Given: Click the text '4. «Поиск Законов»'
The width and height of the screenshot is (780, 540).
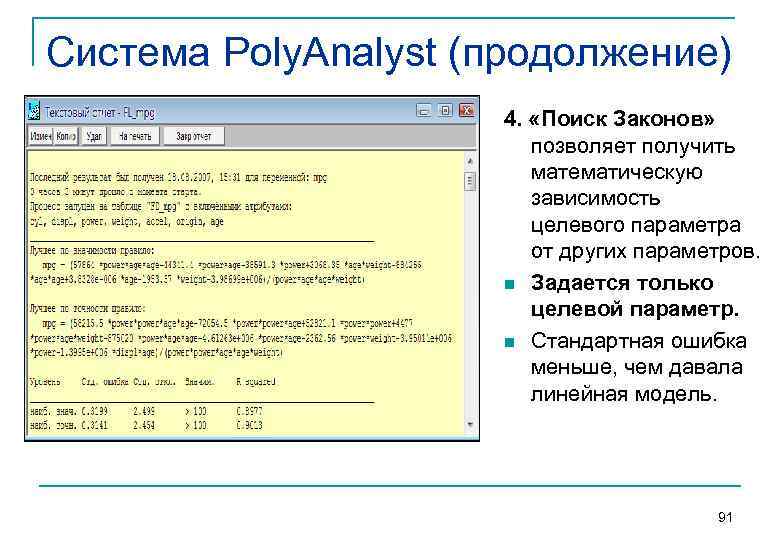Looking at the screenshot, I should pyautogui.click(x=609, y=119).
